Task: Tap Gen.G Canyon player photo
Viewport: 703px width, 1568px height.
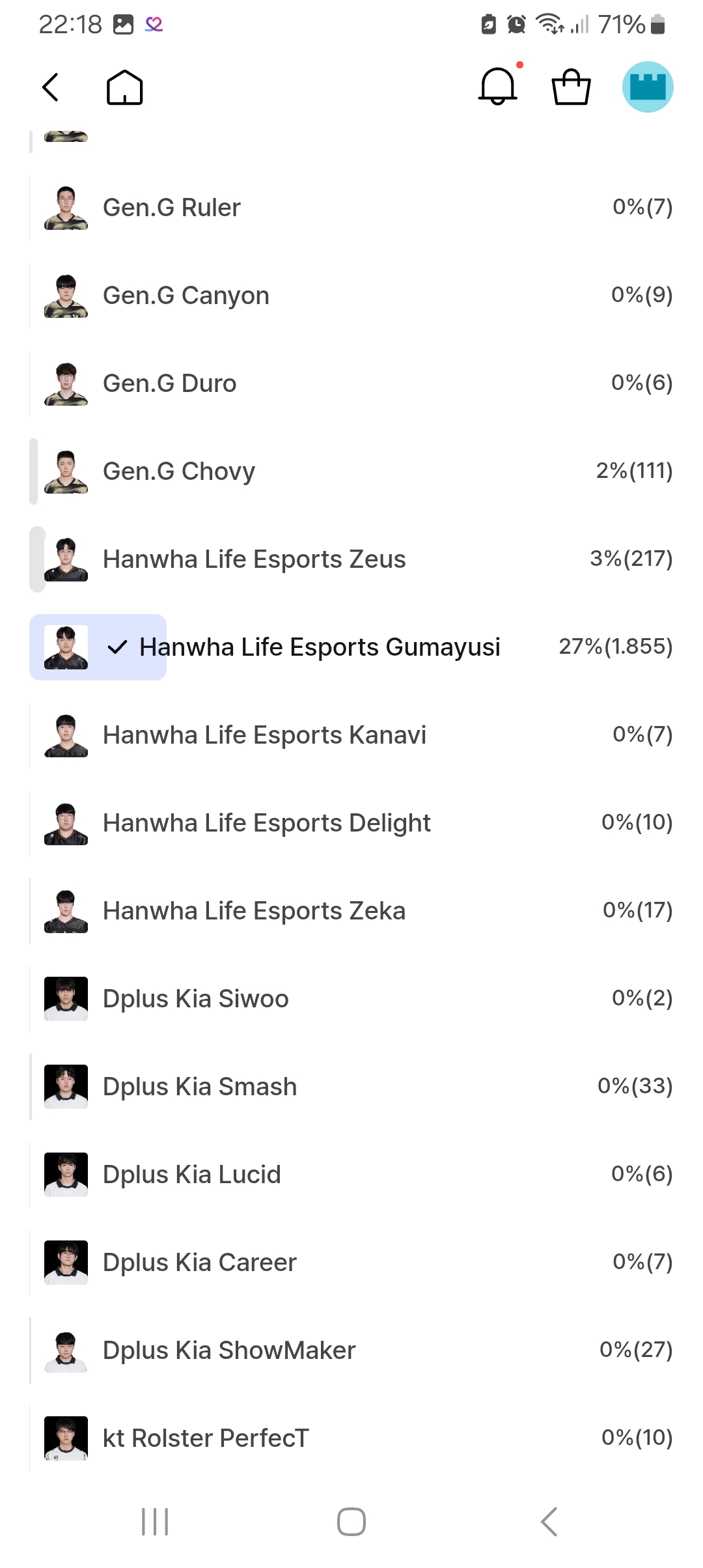Action: tap(66, 296)
